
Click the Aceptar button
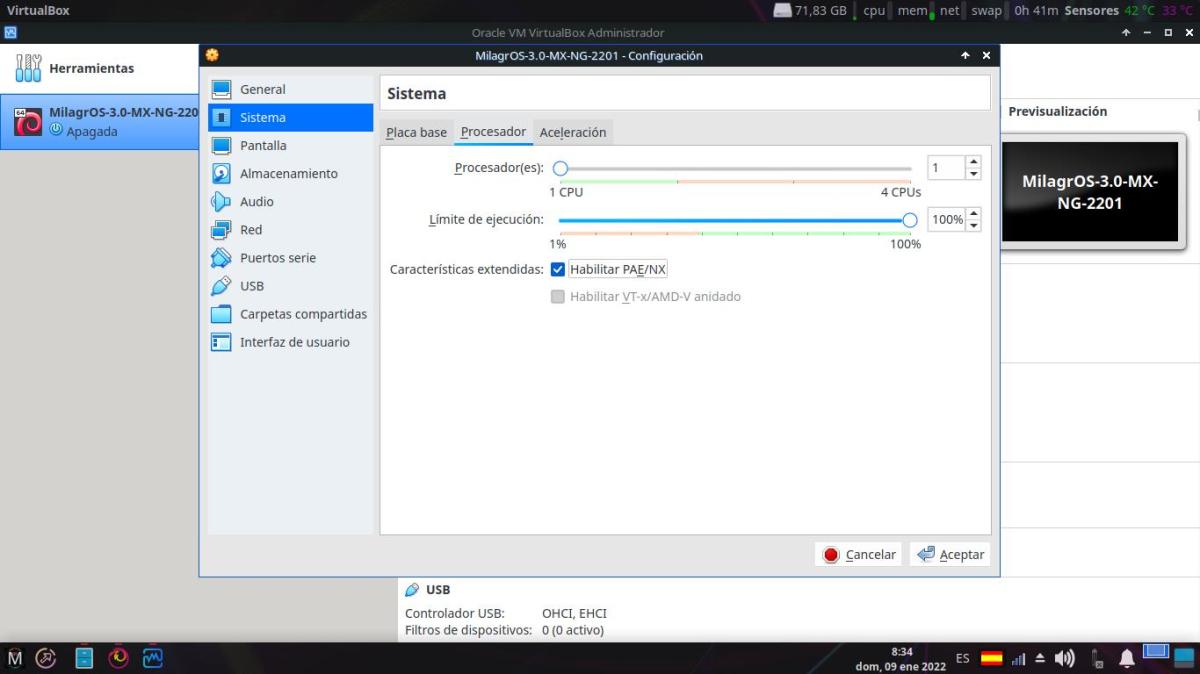tap(950, 554)
